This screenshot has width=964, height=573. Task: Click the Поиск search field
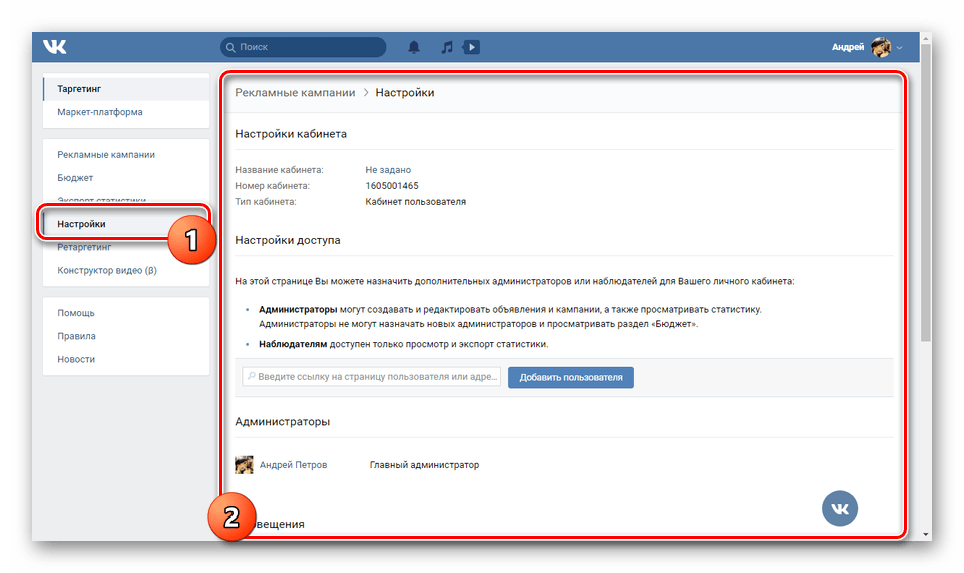coord(303,47)
